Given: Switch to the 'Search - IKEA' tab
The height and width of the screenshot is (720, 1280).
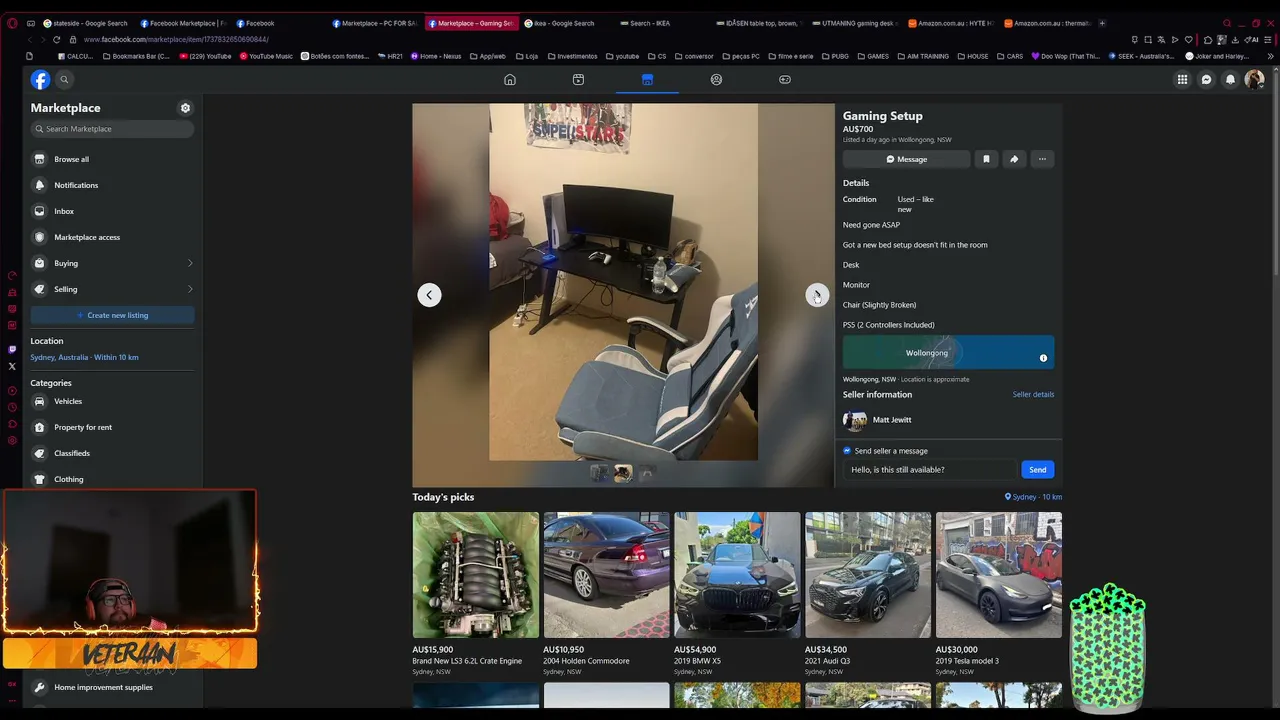Looking at the screenshot, I should (x=660, y=23).
